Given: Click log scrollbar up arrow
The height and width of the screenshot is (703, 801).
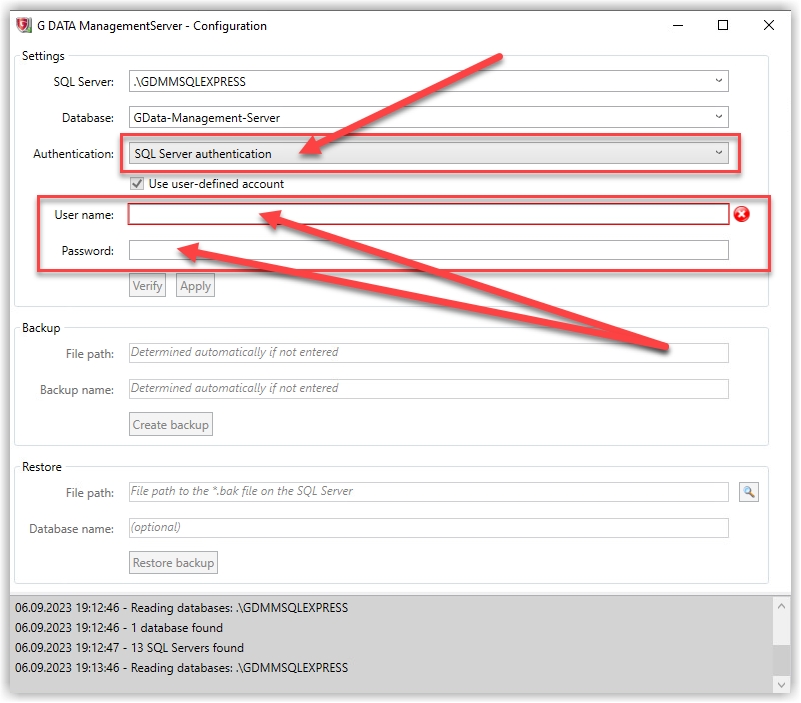Looking at the screenshot, I should tap(781, 606).
